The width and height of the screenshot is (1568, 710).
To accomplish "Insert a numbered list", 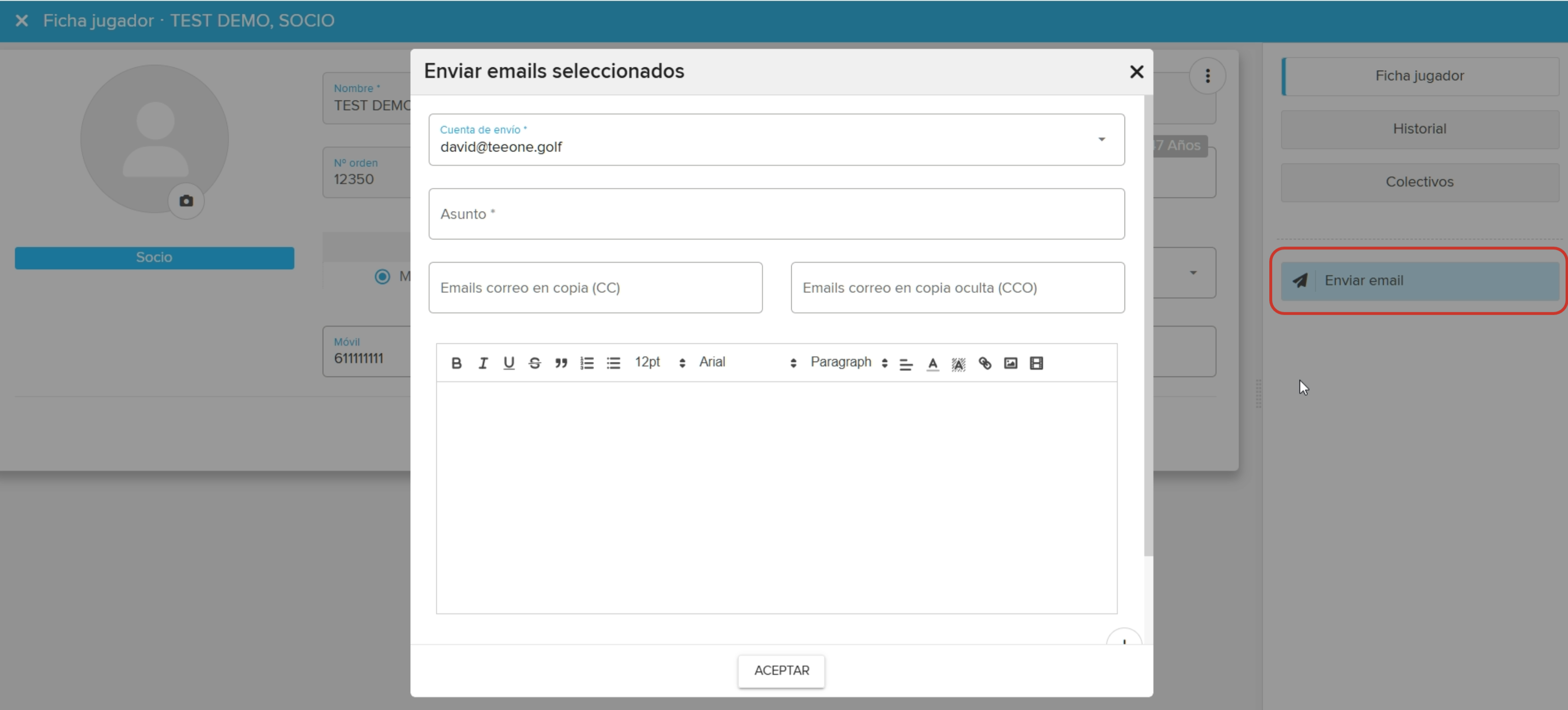I will click(587, 363).
